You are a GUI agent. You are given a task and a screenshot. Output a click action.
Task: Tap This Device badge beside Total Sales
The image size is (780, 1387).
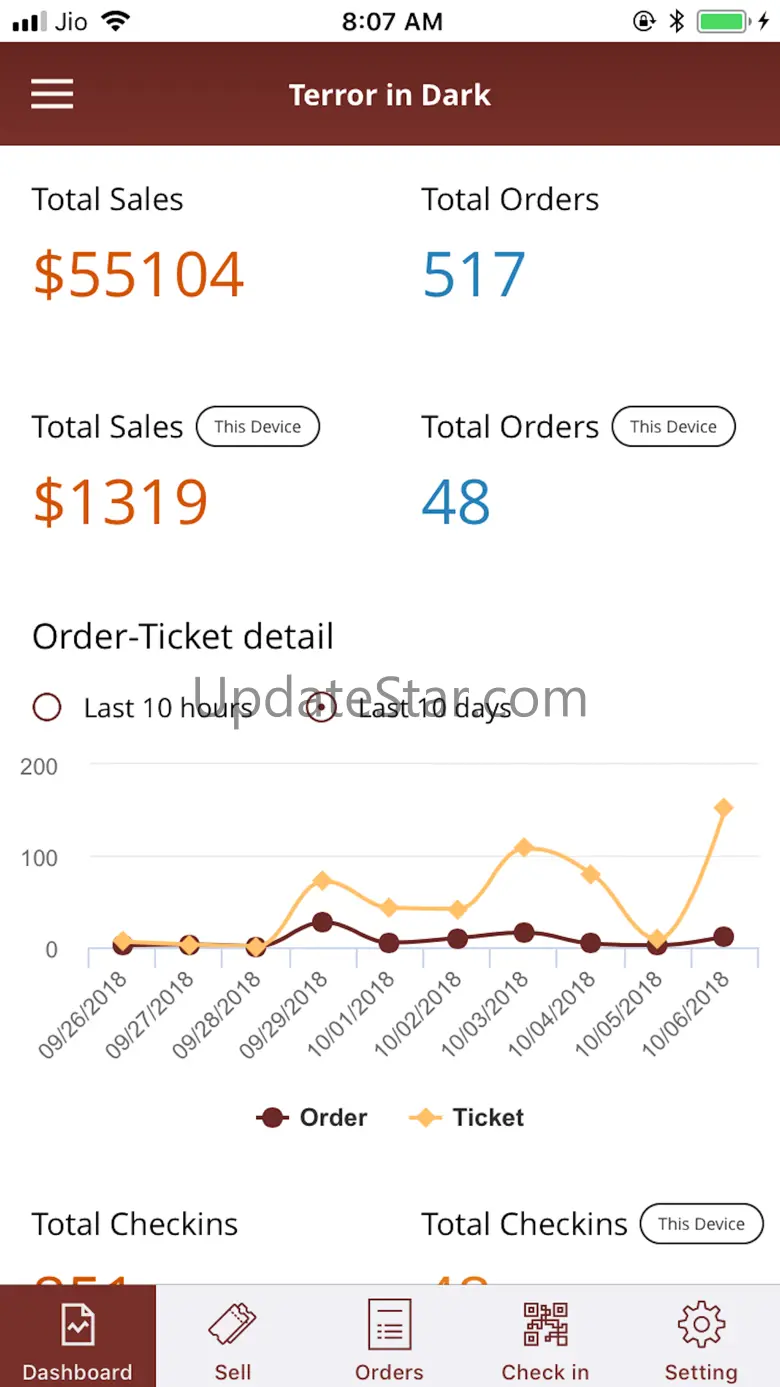tap(257, 427)
